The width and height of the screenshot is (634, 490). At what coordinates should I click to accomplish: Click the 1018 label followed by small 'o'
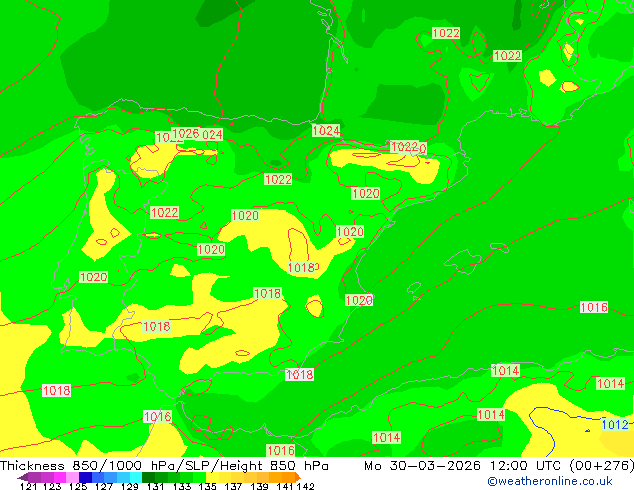301,267
